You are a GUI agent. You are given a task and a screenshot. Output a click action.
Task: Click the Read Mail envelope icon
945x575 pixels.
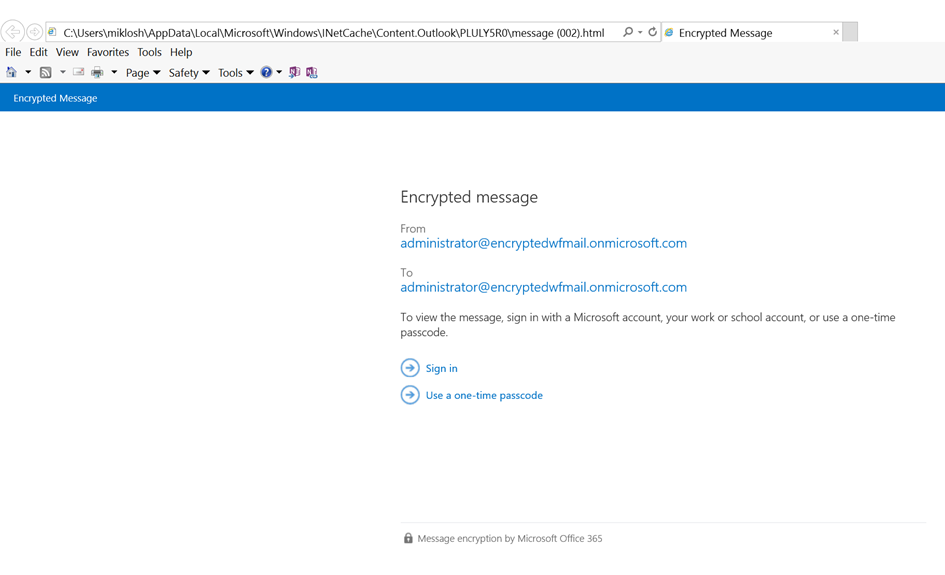click(x=78, y=72)
